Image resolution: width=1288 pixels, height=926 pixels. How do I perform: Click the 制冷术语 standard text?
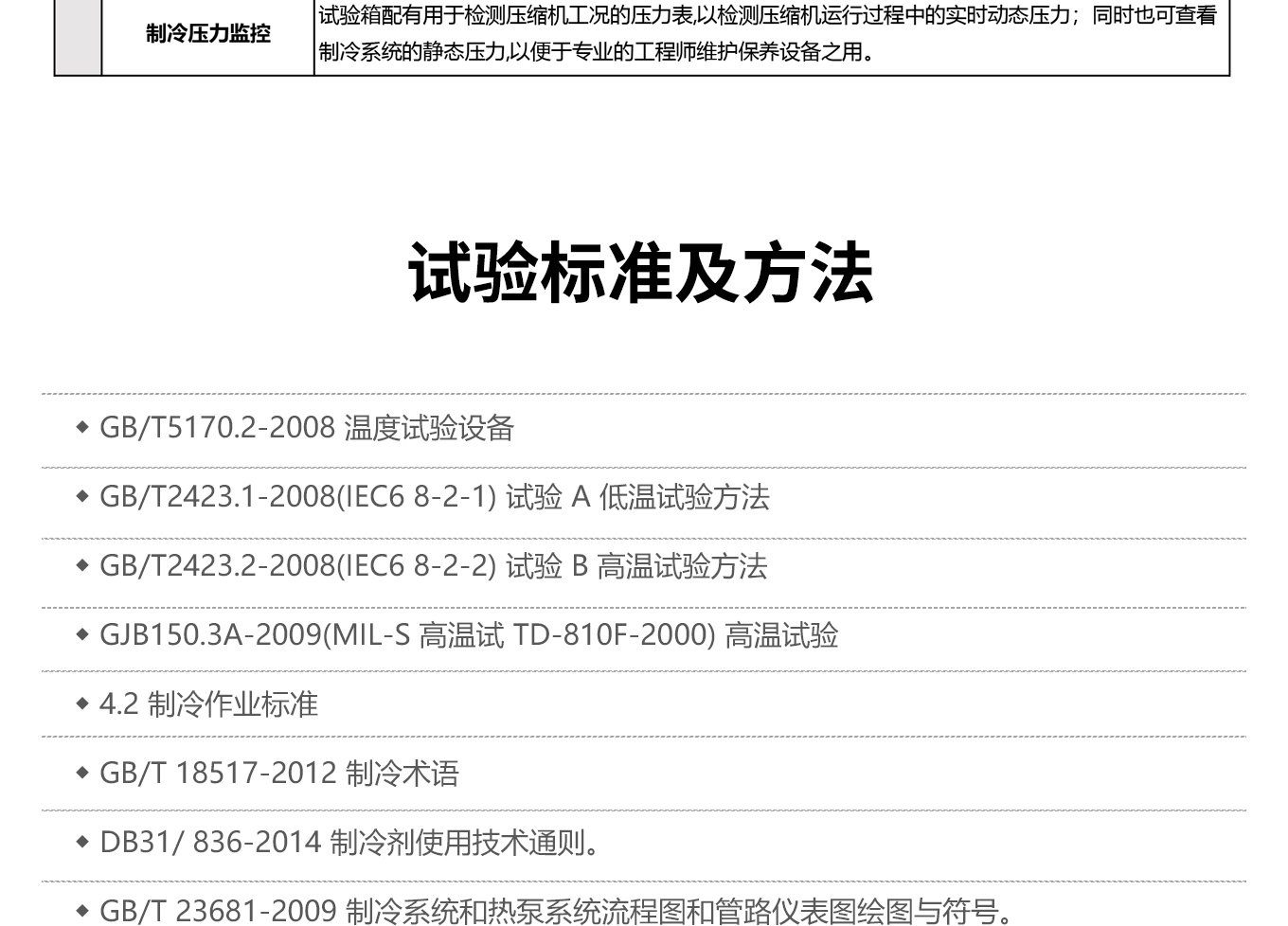coord(402,774)
